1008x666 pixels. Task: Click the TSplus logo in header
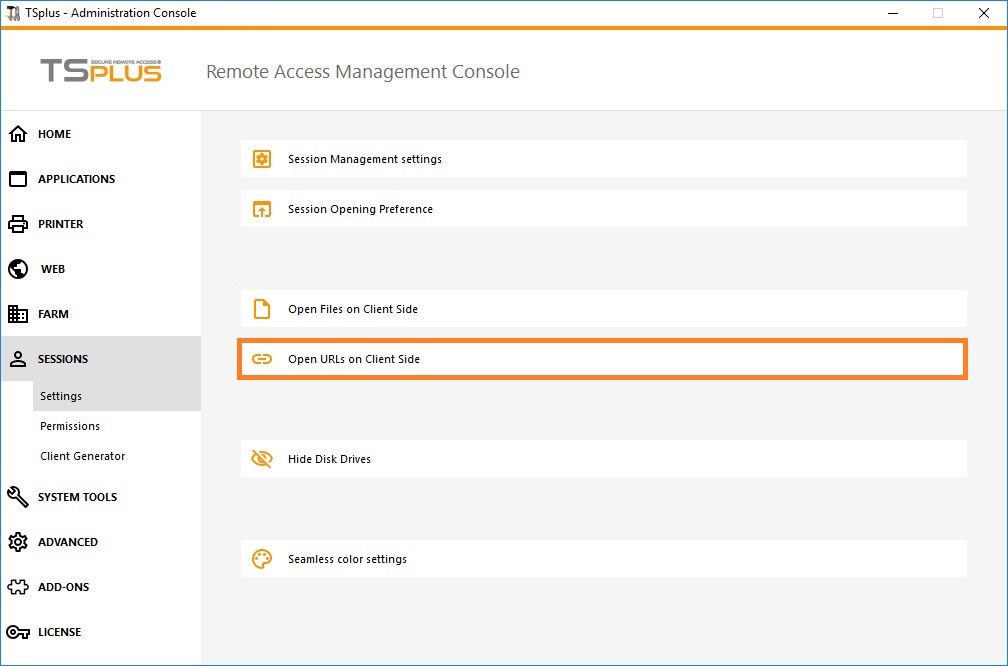[101, 71]
